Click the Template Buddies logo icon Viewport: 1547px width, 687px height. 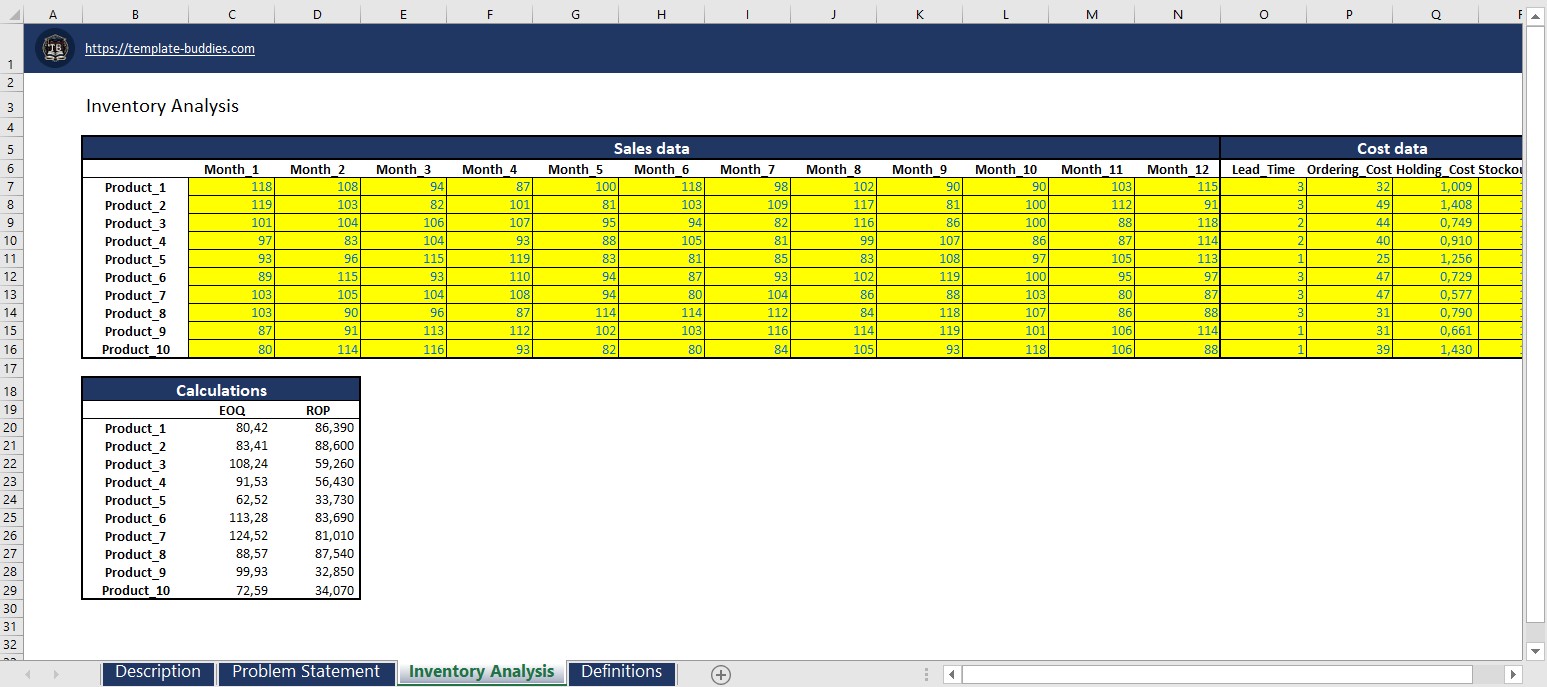[x=55, y=47]
